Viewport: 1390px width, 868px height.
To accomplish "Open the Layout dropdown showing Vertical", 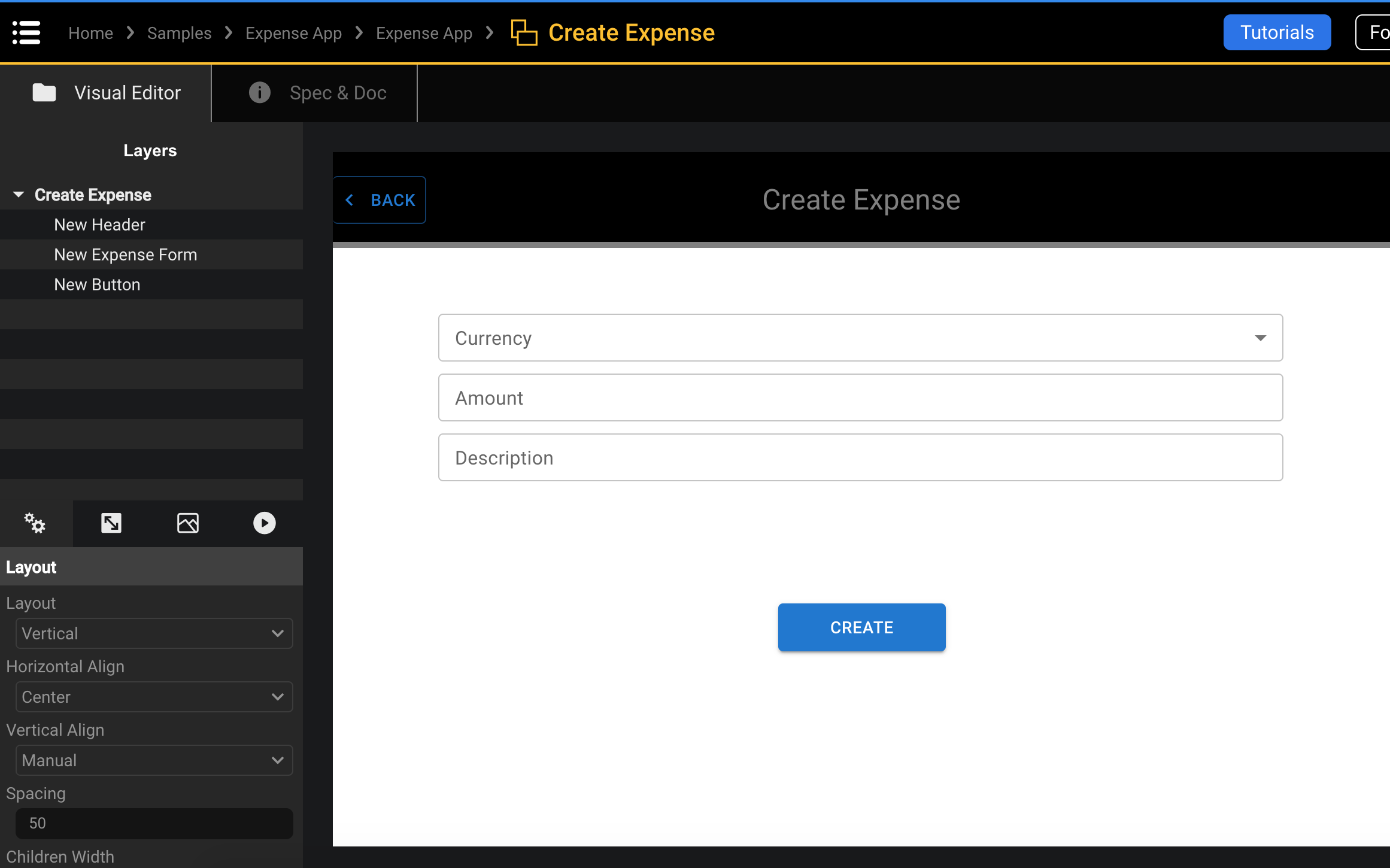I will pyautogui.click(x=153, y=633).
